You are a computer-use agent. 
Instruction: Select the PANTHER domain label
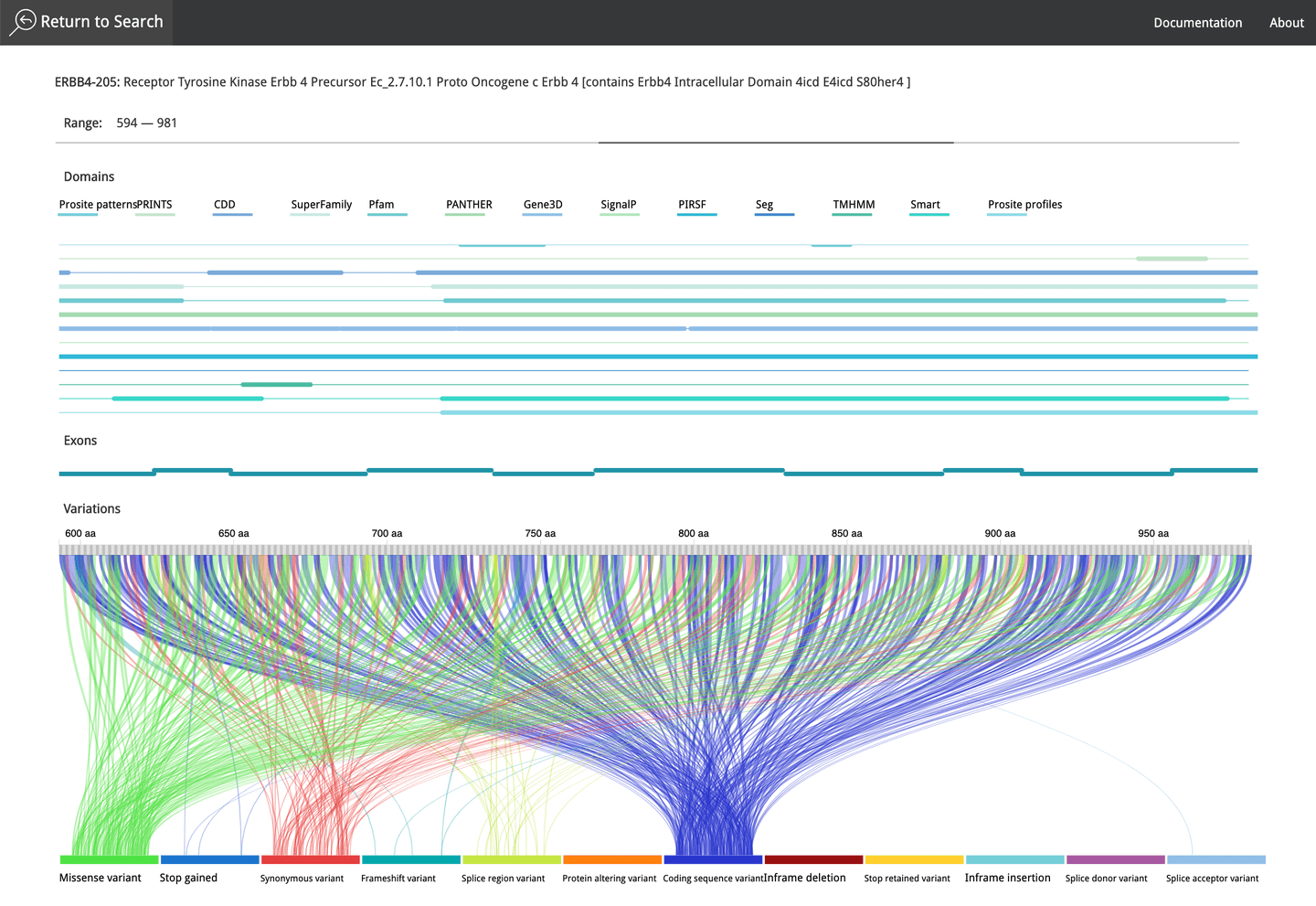coord(469,205)
